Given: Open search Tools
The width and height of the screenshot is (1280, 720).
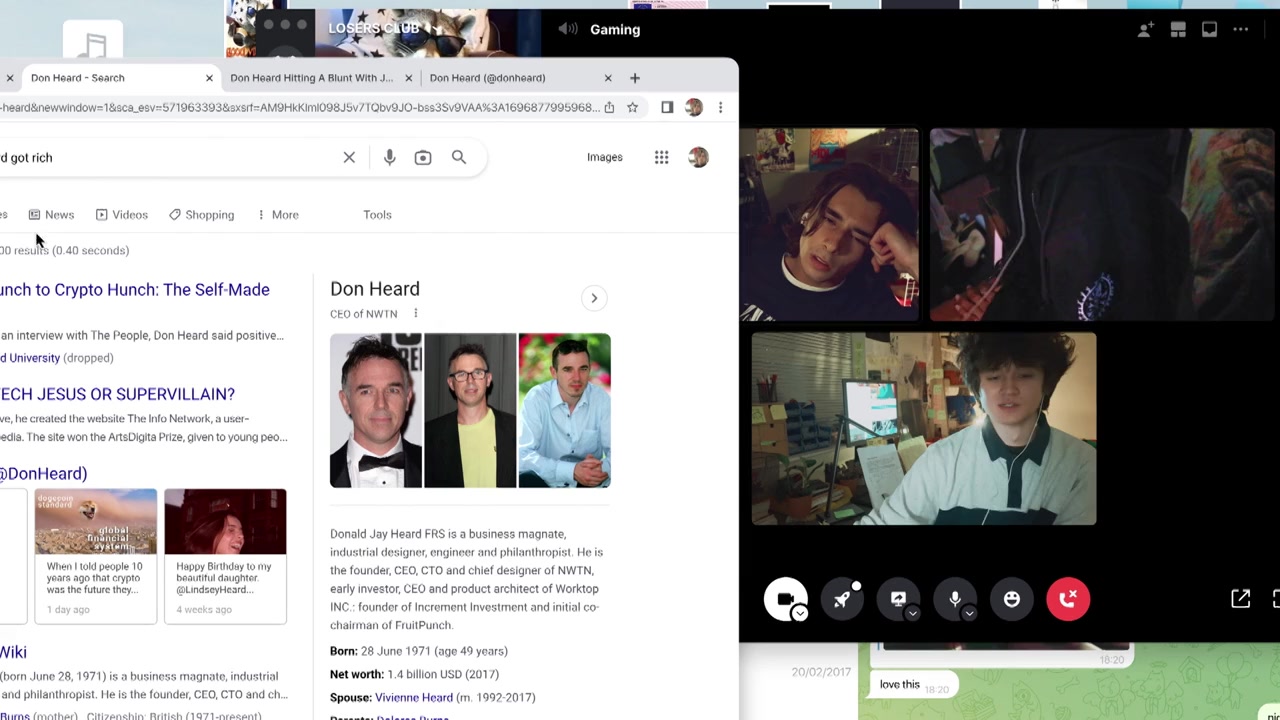Looking at the screenshot, I should [377, 215].
